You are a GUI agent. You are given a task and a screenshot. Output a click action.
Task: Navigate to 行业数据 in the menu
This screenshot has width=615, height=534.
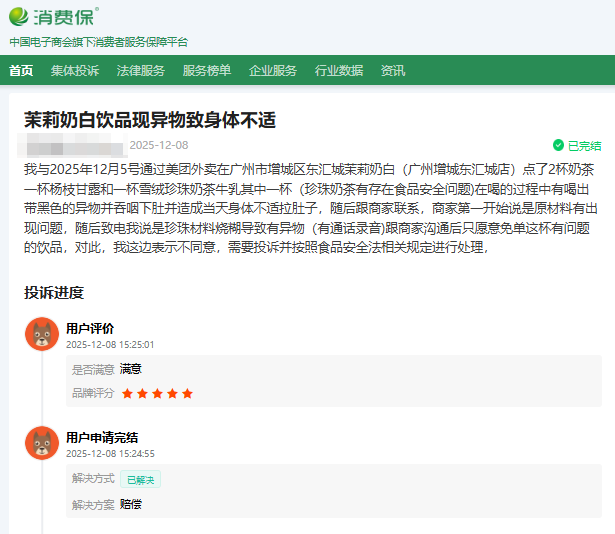tap(339, 70)
